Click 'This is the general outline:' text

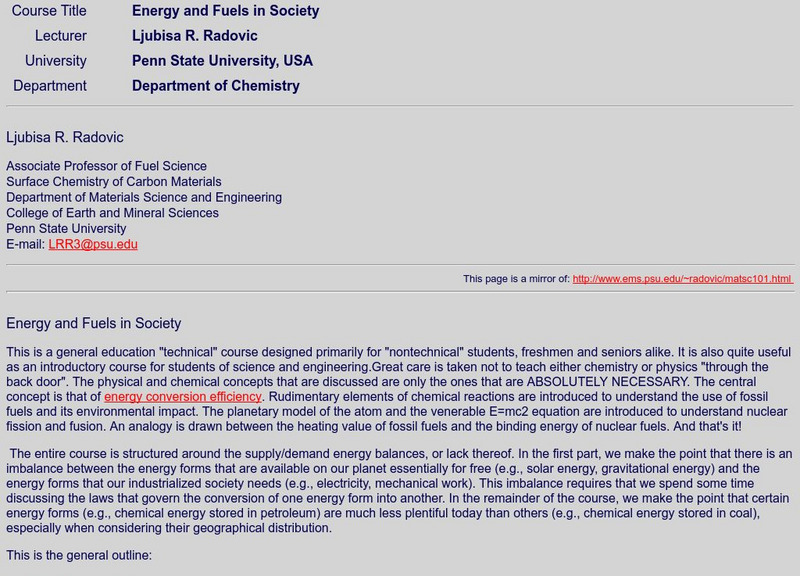pos(79,553)
